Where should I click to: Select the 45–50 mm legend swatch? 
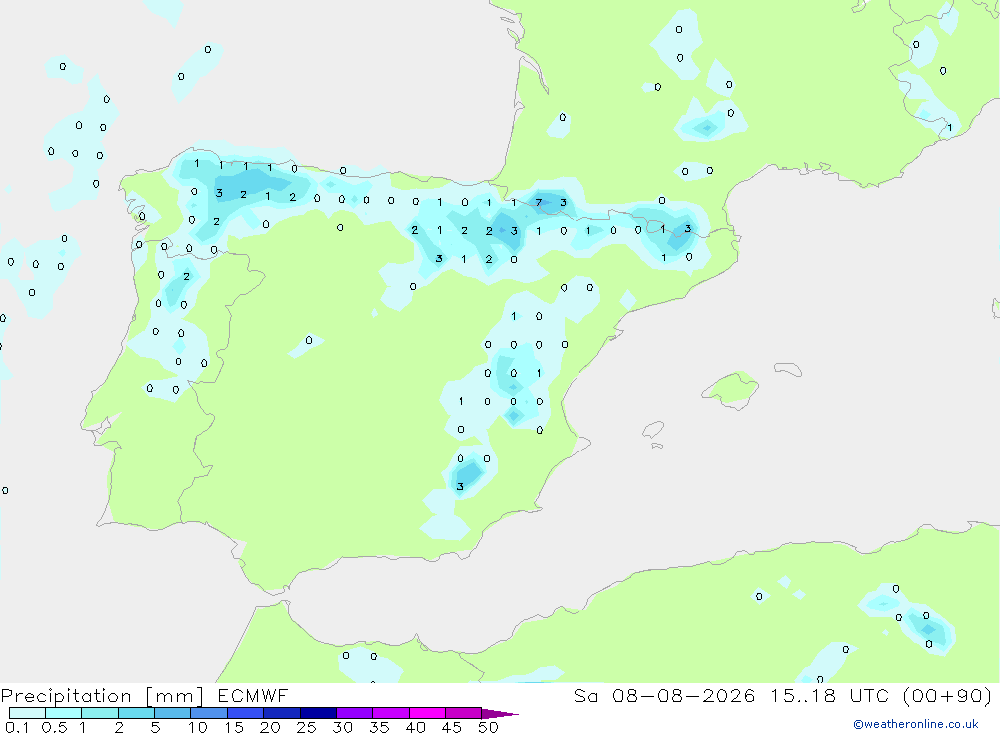464,713
